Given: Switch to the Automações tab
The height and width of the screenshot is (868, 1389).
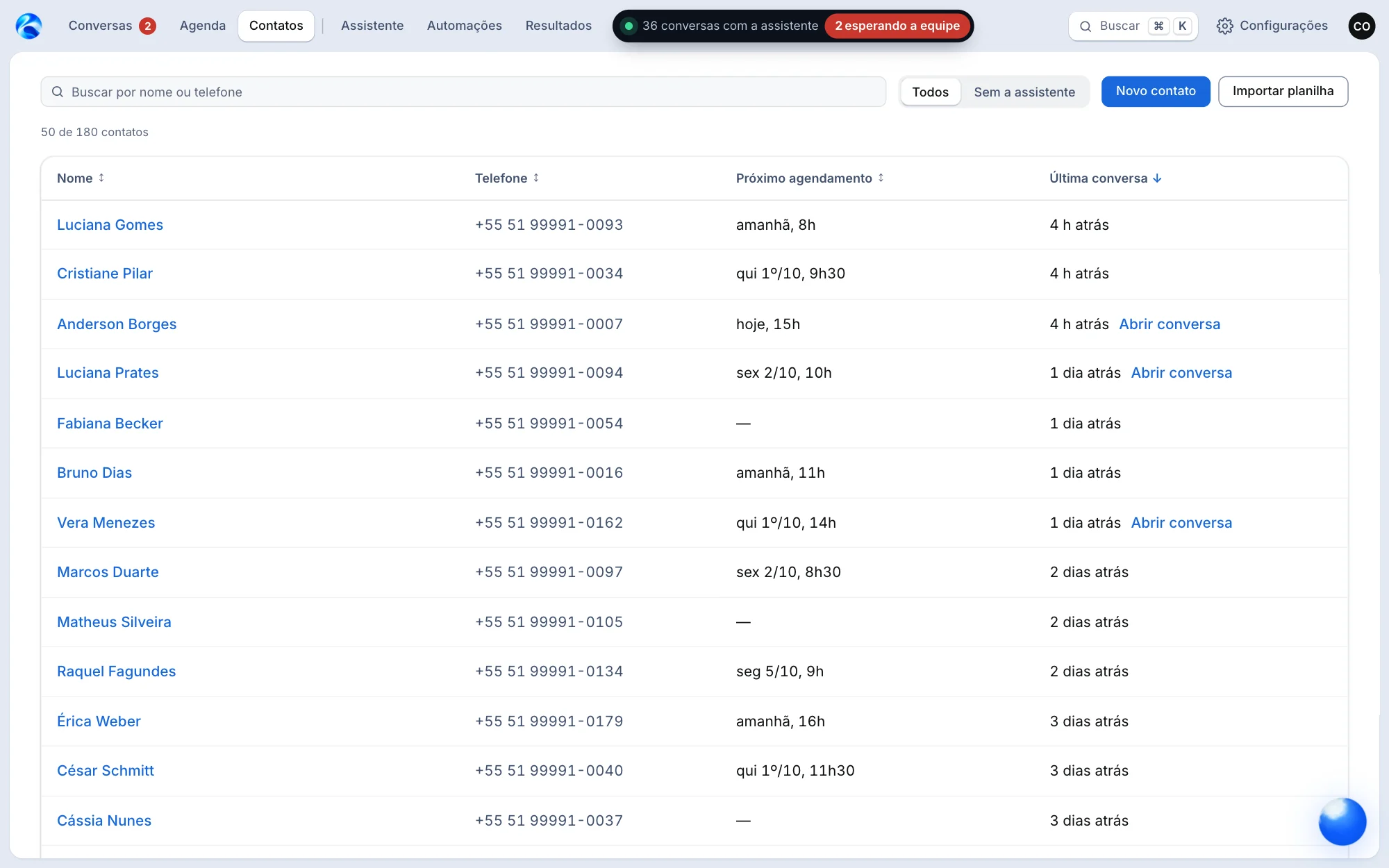Looking at the screenshot, I should click(x=465, y=26).
